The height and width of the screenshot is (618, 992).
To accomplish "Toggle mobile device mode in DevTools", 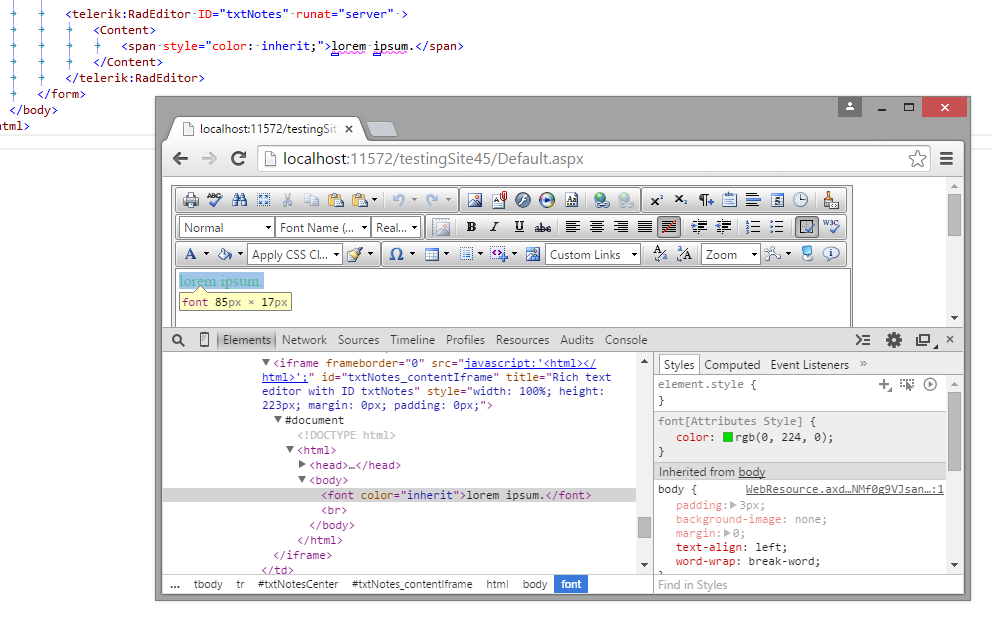I will point(204,340).
